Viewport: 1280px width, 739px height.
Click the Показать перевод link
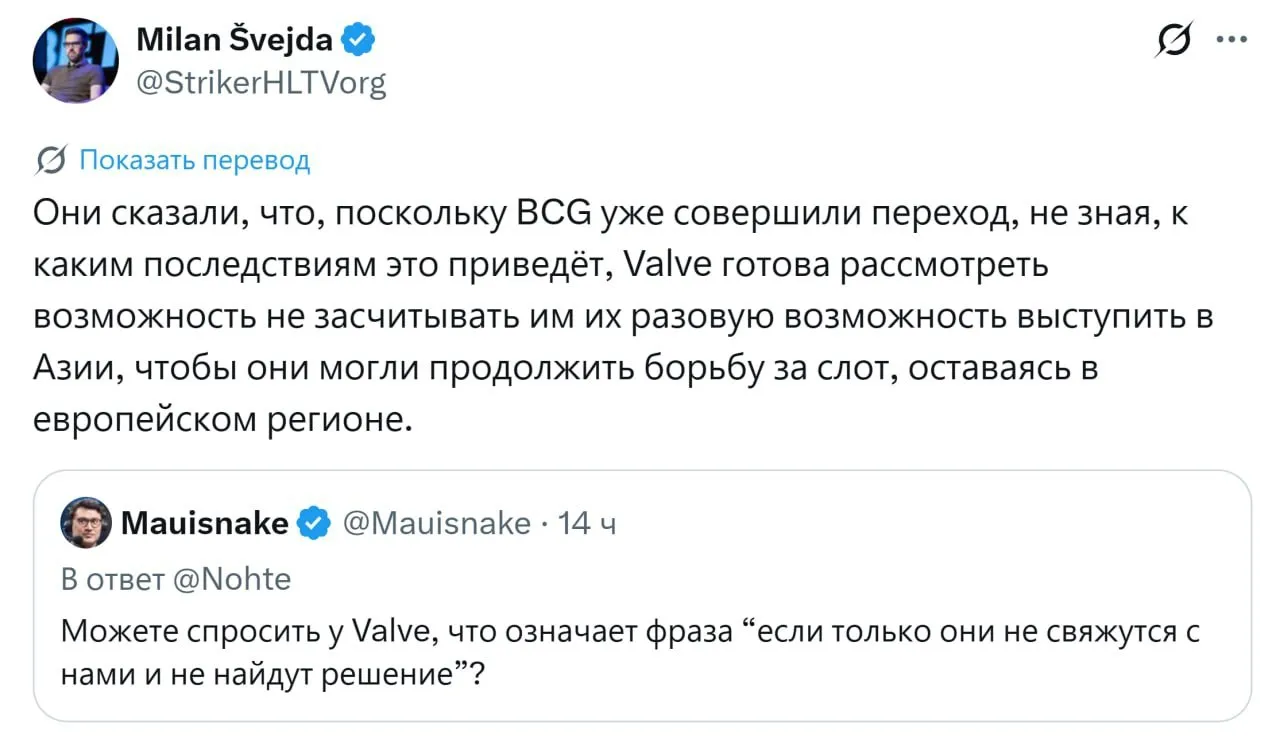click(194, 160)
